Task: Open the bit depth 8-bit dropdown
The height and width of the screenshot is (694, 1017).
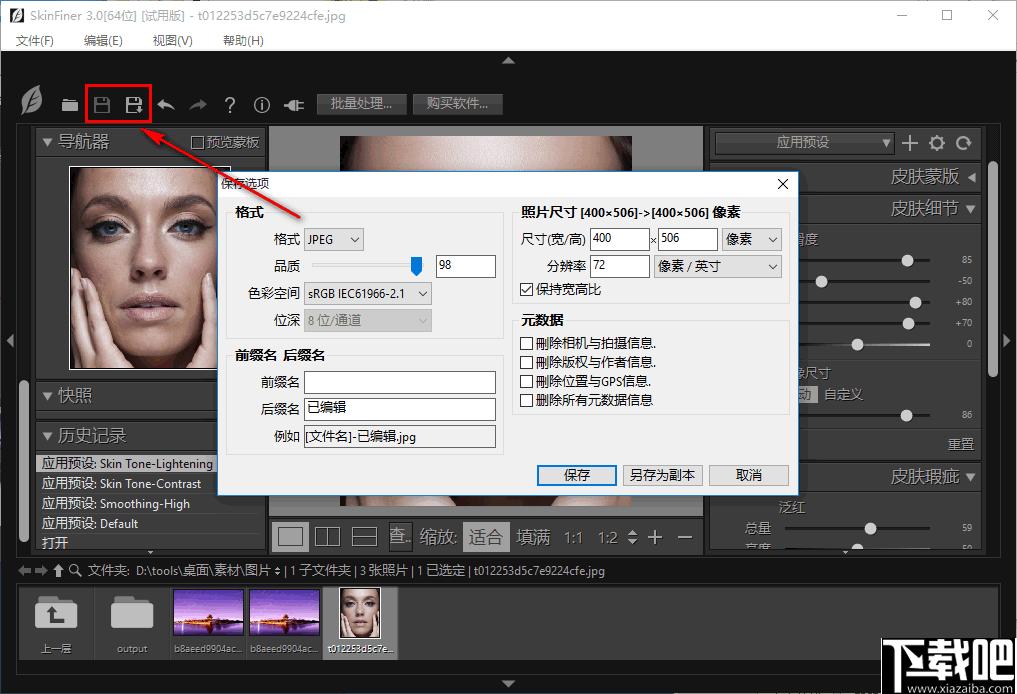Action: pos(368,320)
